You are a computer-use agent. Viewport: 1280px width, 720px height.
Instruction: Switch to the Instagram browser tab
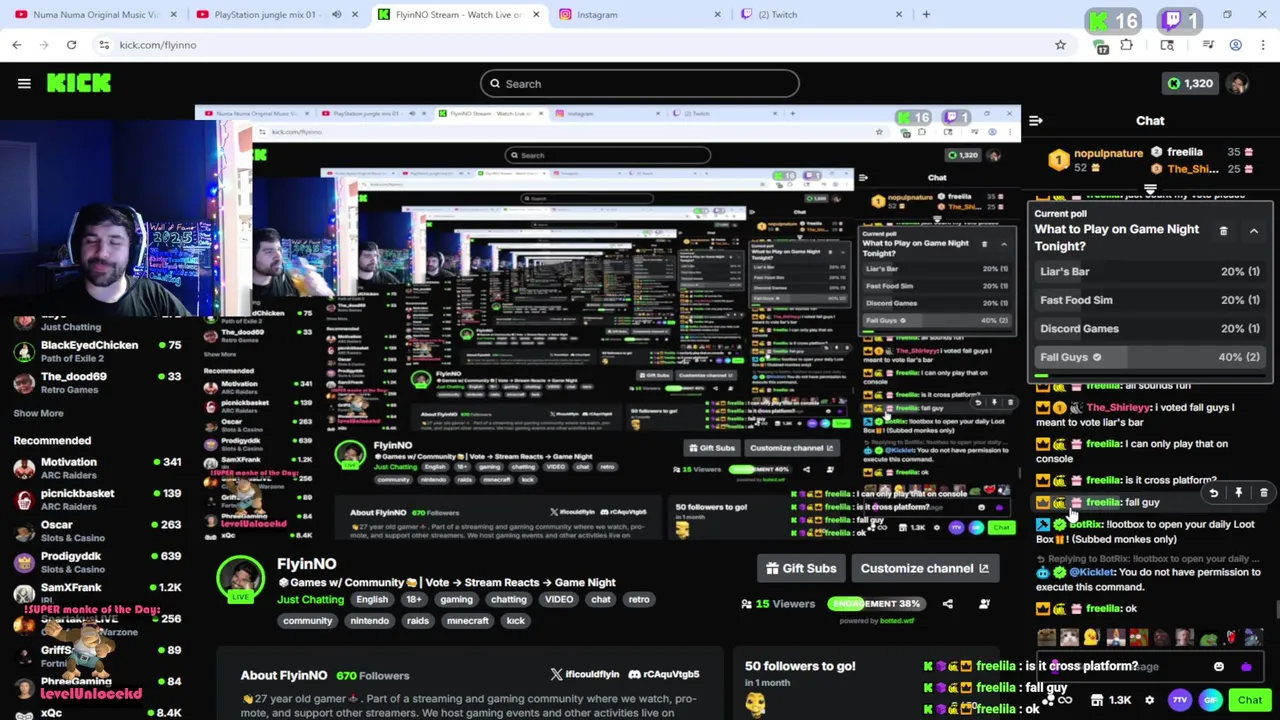[640, 15]
